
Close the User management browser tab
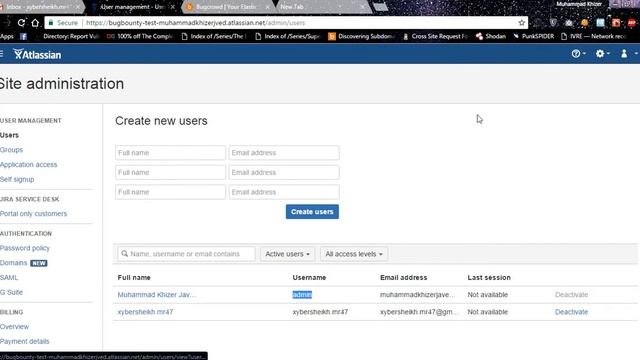click(173, 7)
